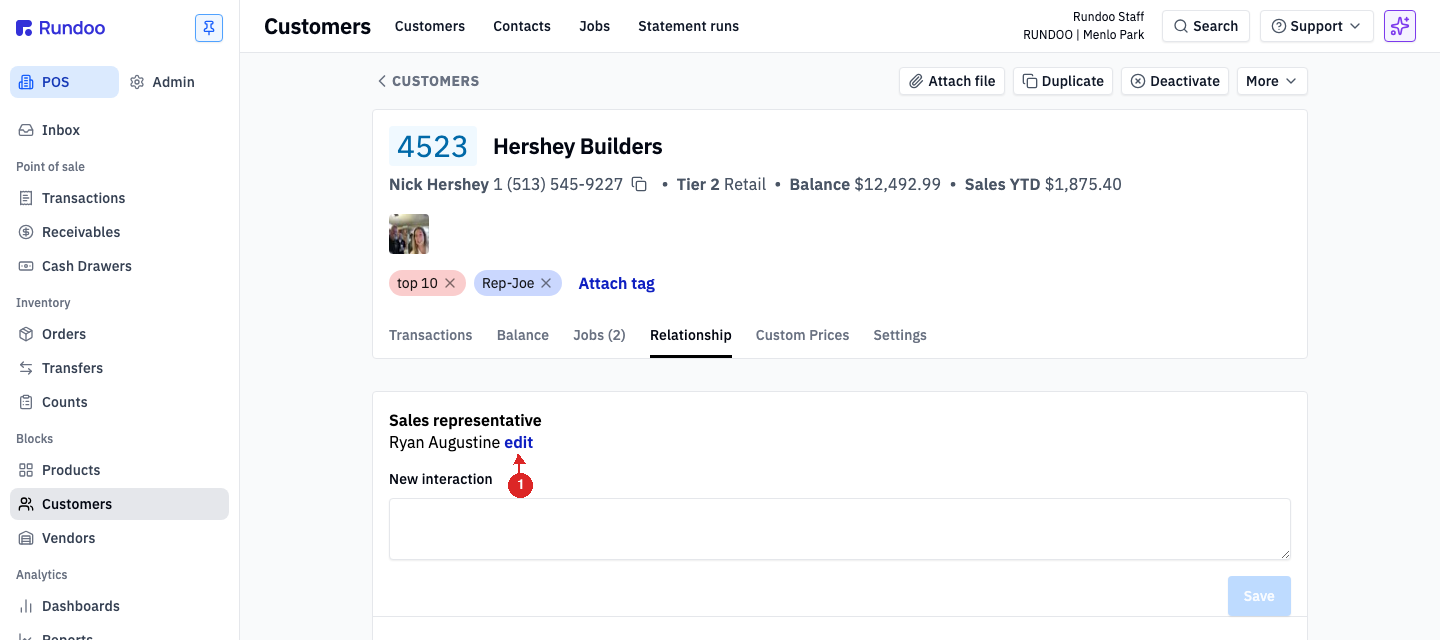Open Dashboards under Analytics
The height and width of the screenshot is (640, 1440).
pos(119,606)
